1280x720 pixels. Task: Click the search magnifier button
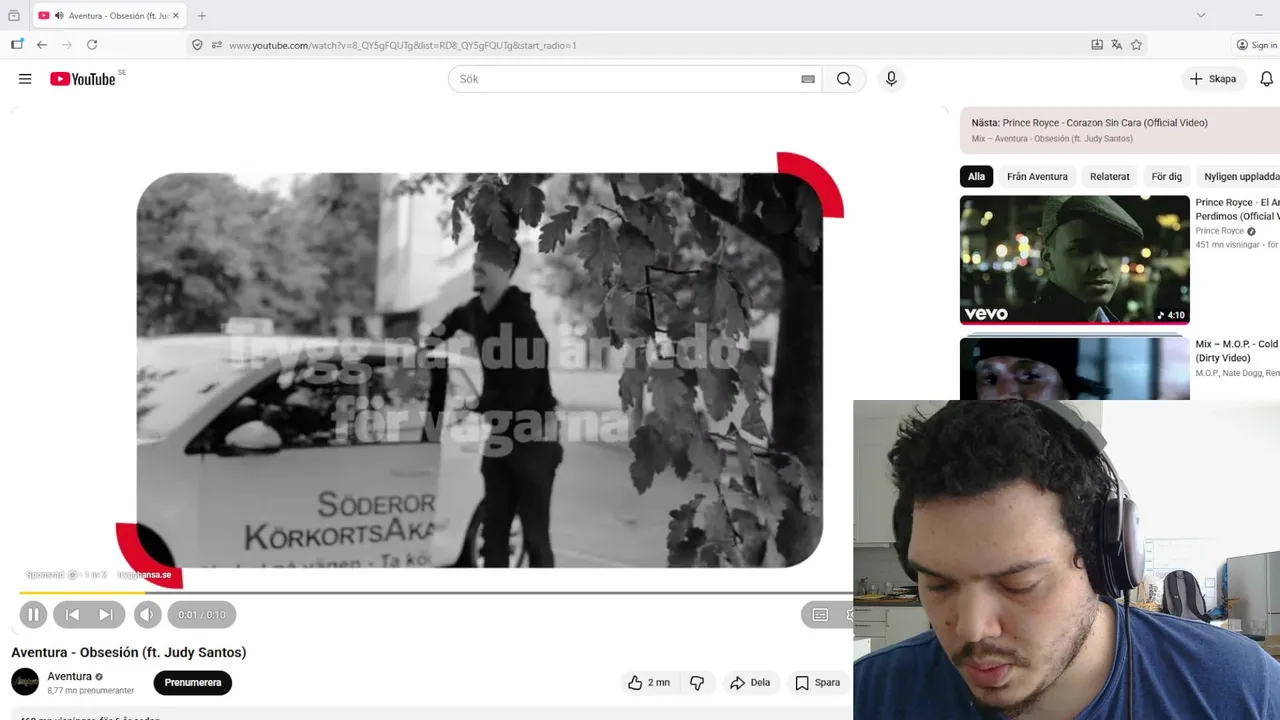coord(844,79)
